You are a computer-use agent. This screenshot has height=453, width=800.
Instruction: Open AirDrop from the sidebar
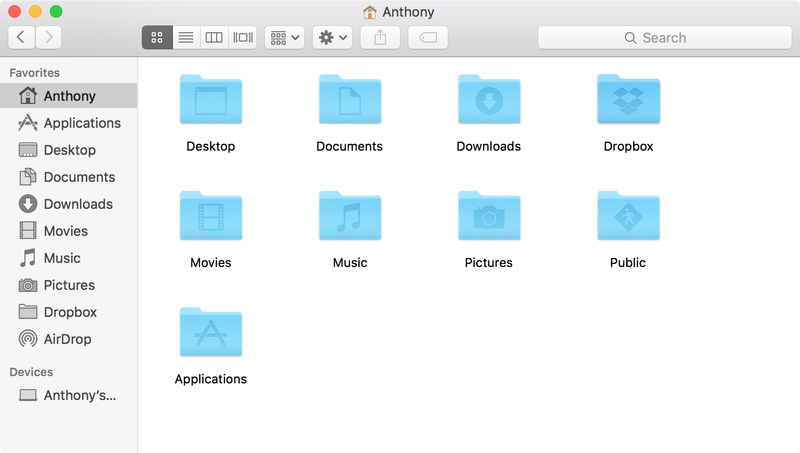pyautogui.click(x=69, y=339)
